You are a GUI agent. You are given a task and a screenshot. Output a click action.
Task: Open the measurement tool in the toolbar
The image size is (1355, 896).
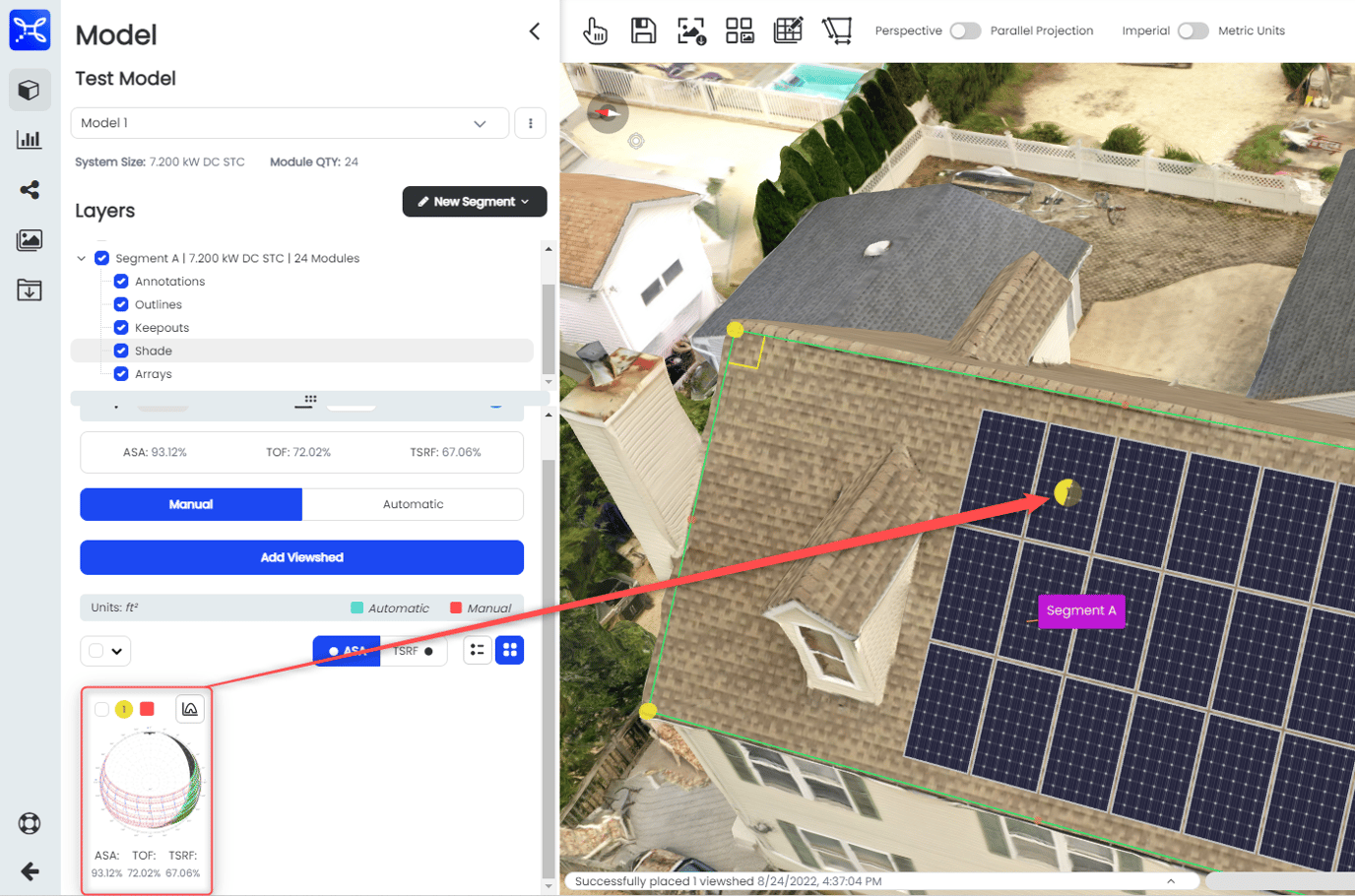pyautogui.click(x=838, y=31)
